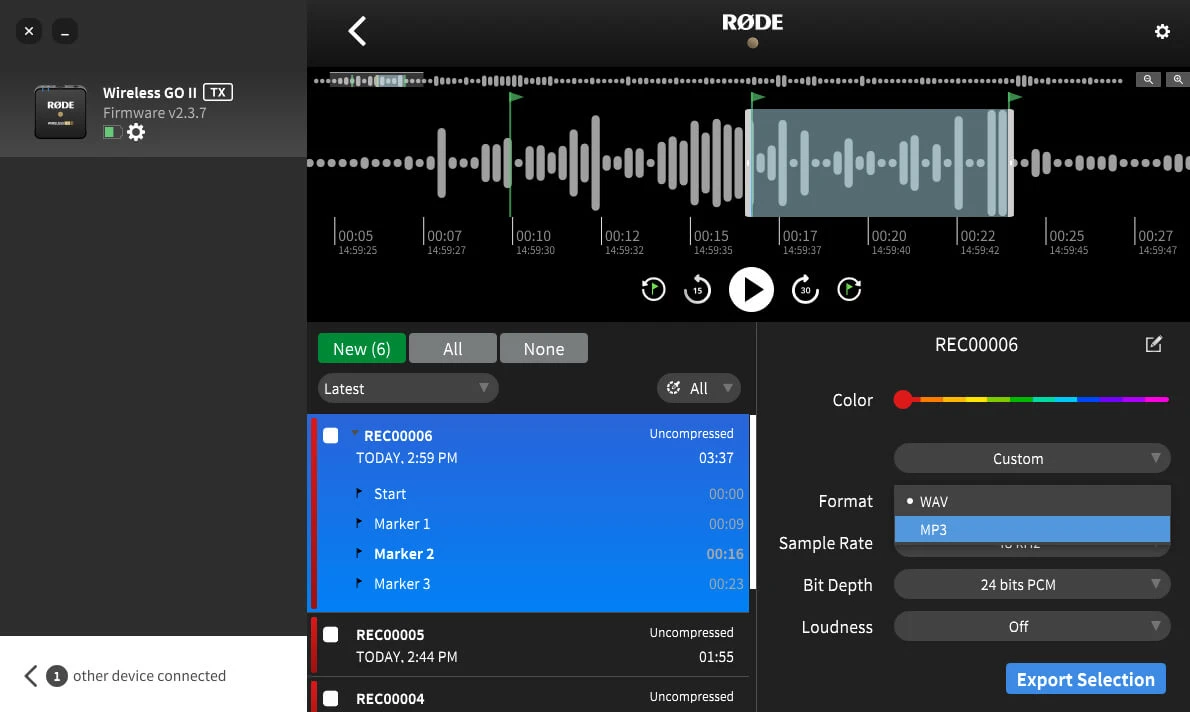The height and width of the screenshot is (712, 1190).
Task: Click Export Selection
Action: (x=1085, y=679)
